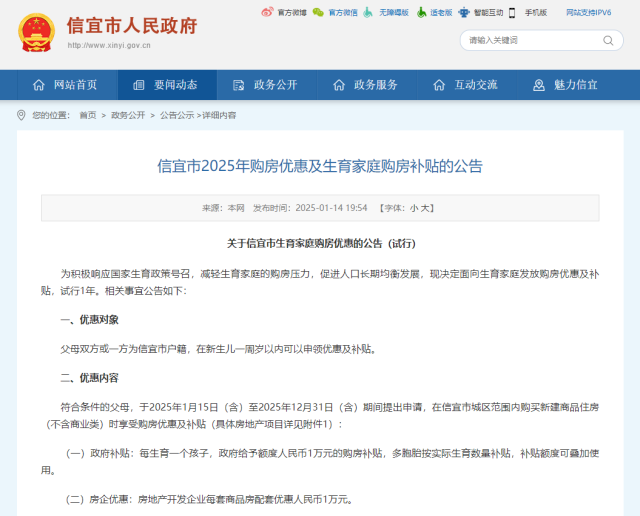Click the location pin breadcrumb icon
The height and width of the screenshot is (516, 640).
21,115
